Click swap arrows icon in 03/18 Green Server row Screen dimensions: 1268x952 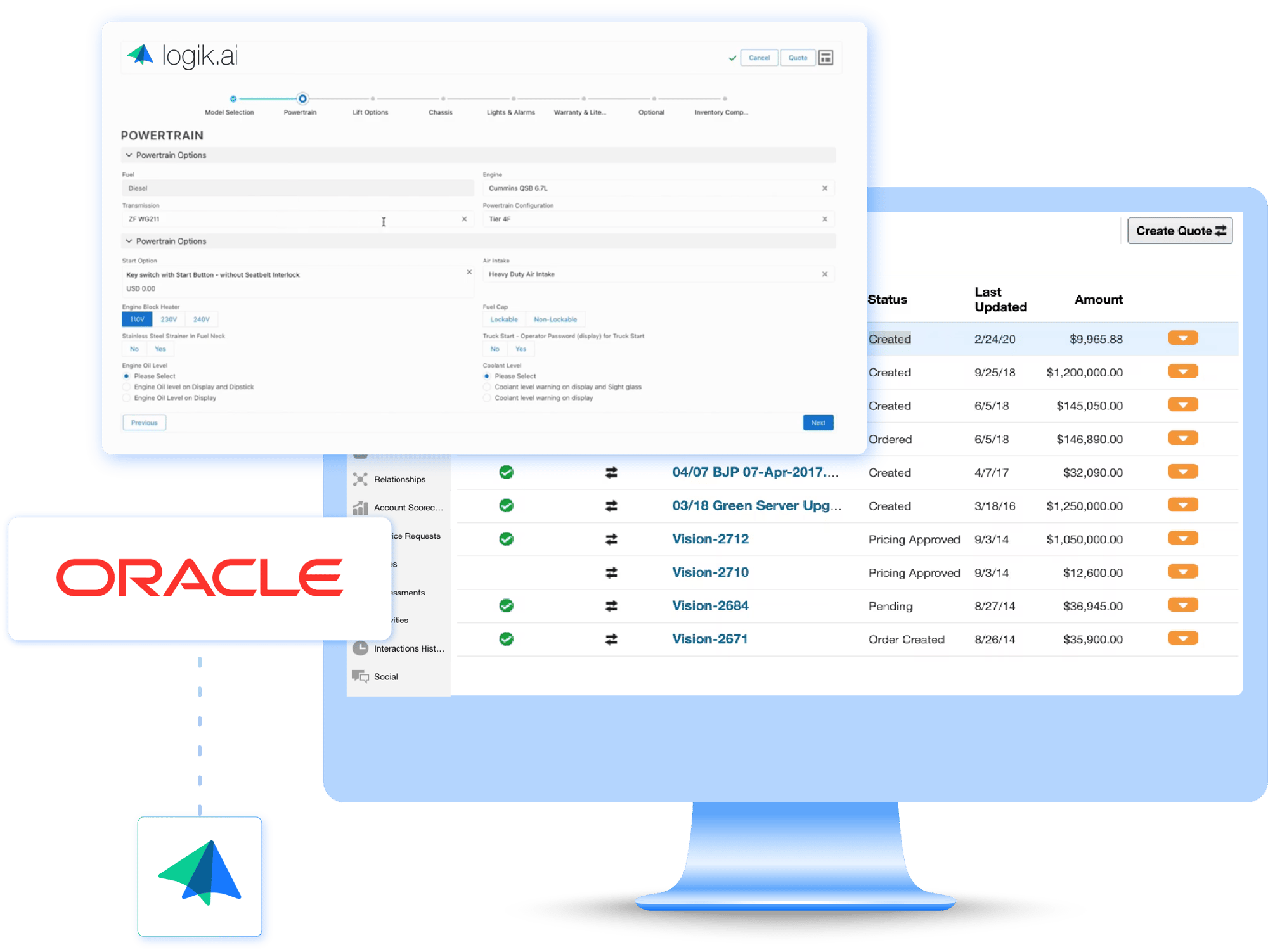click(611, 506)
